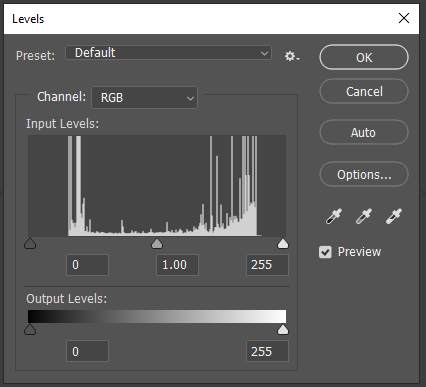The height and width of the screenshot is (387, 426).
Task: Click the input highlights white slider handle
Action: tap(283, 243)
